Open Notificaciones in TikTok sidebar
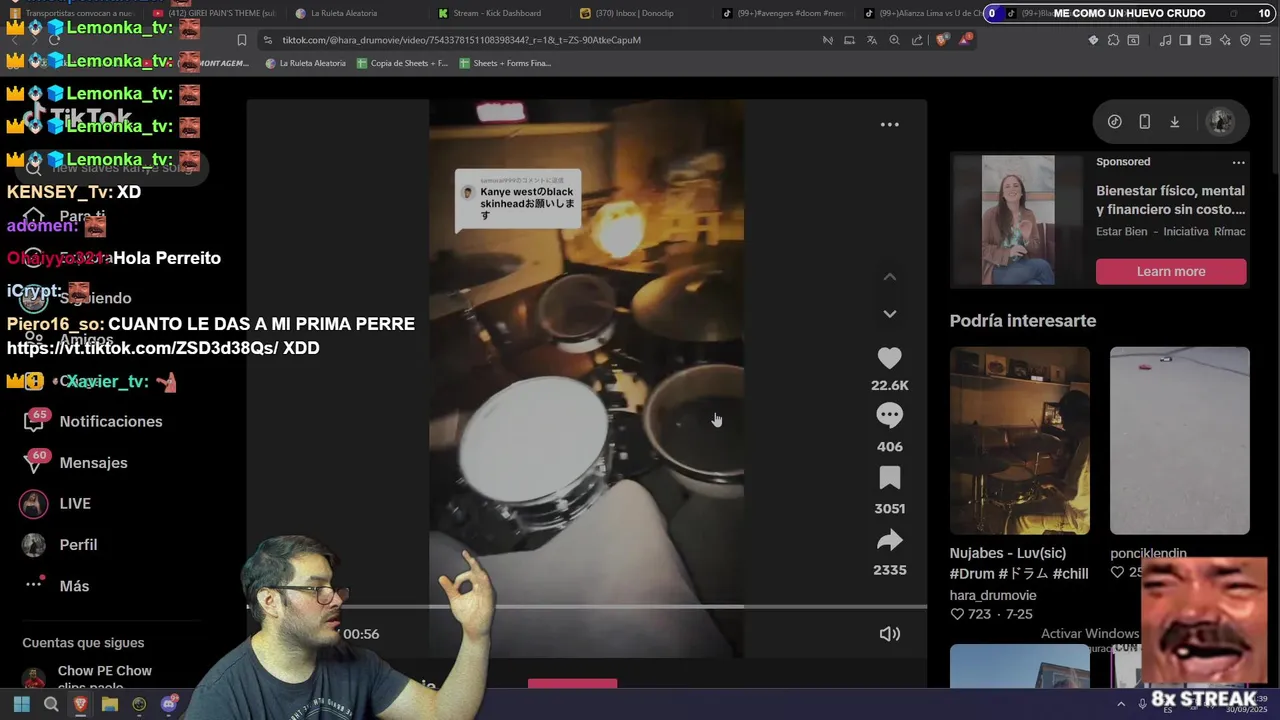The height and width of the screenshot is (720, 1280). click(x=92, y=422)
